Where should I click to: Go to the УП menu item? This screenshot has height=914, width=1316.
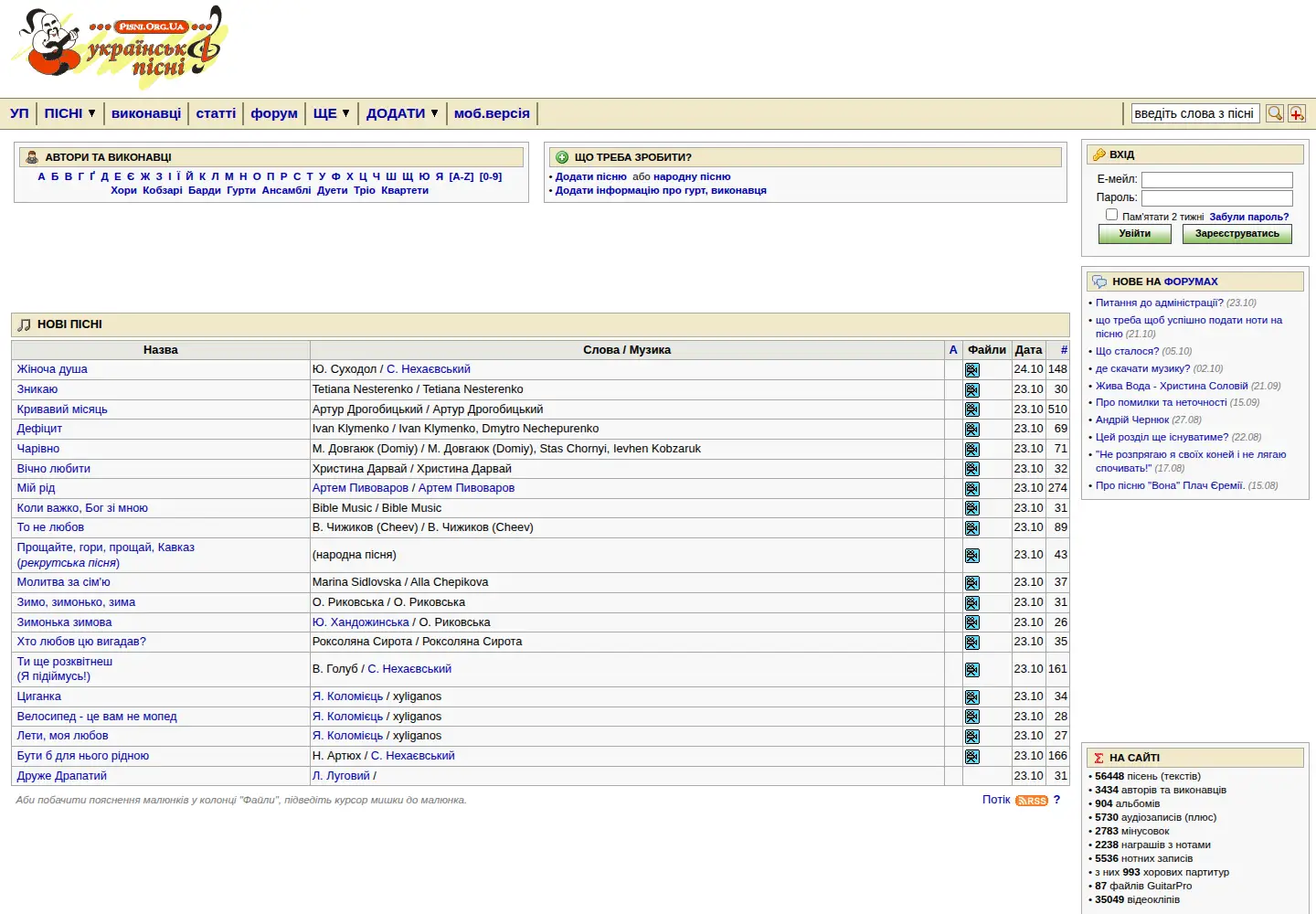(x=19, y=113)
